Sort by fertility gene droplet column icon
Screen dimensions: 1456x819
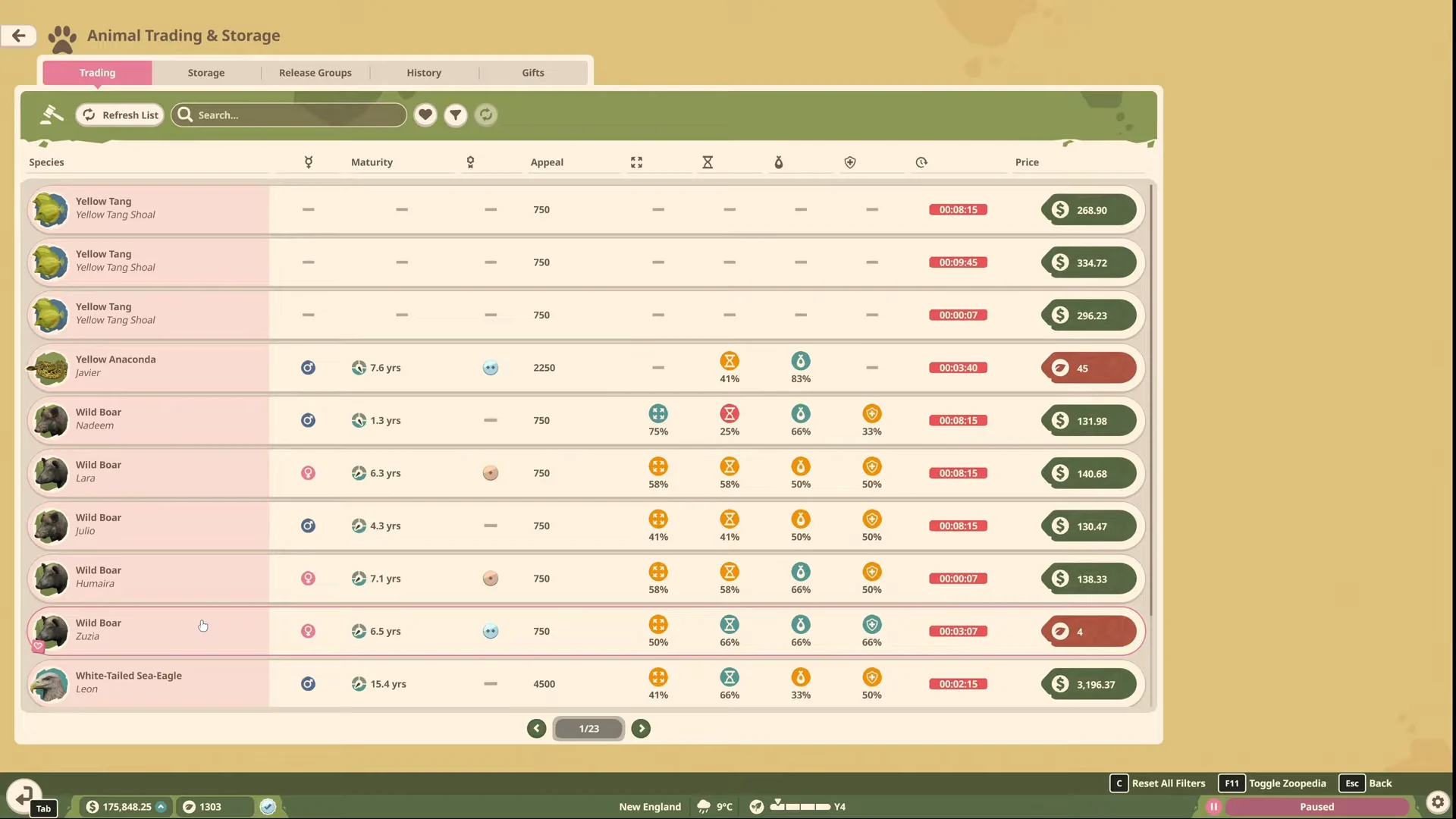click(x=779, y=162)
